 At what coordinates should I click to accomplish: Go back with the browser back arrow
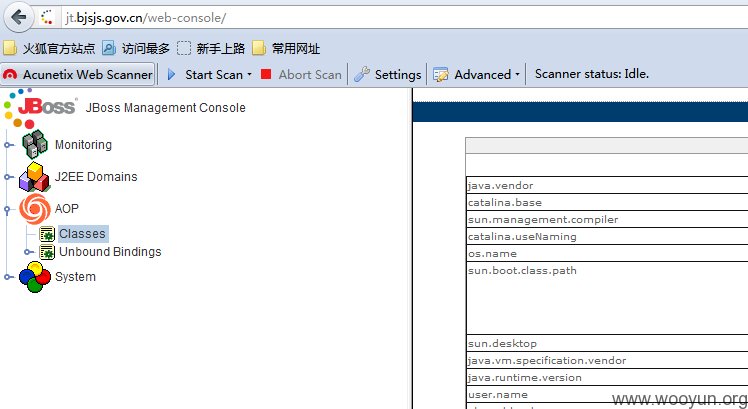[x=19, y=18]
